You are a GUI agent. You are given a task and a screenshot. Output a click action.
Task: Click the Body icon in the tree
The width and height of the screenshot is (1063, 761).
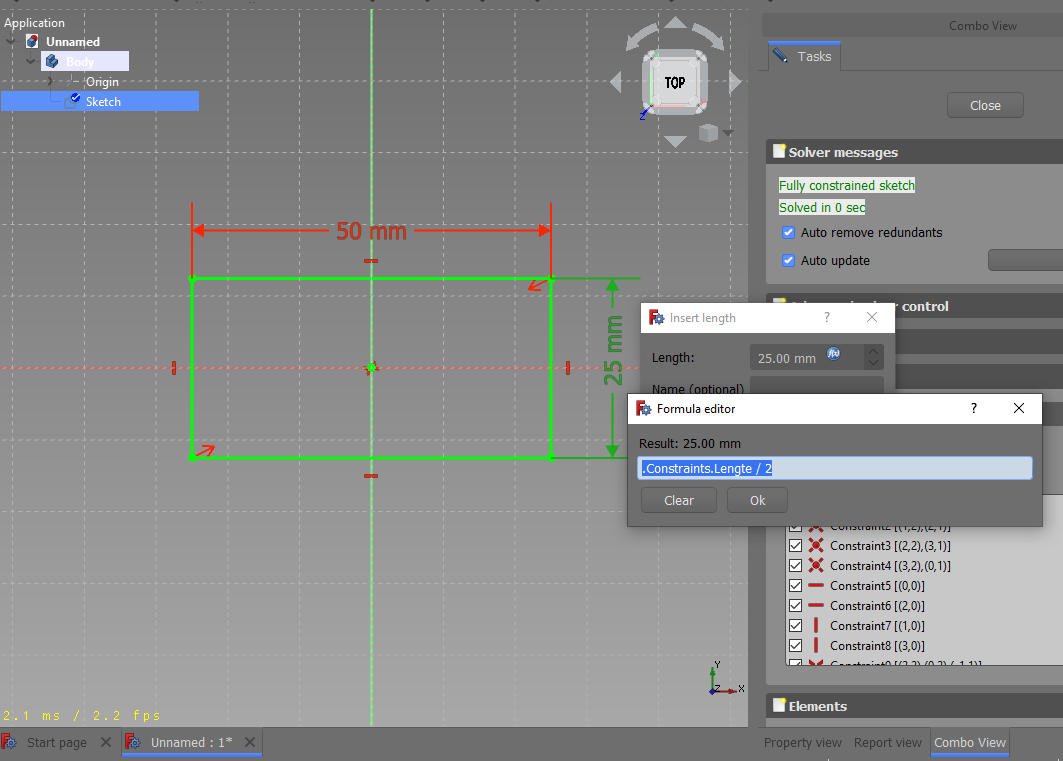[52, 62]
